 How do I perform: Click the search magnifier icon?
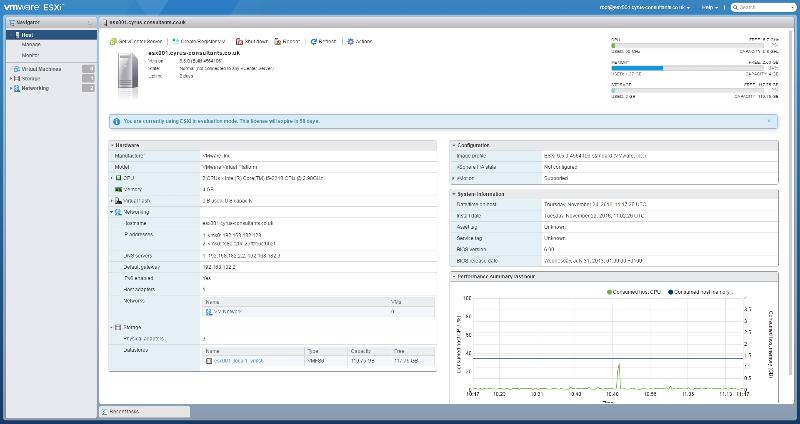[x=735, y=7]
